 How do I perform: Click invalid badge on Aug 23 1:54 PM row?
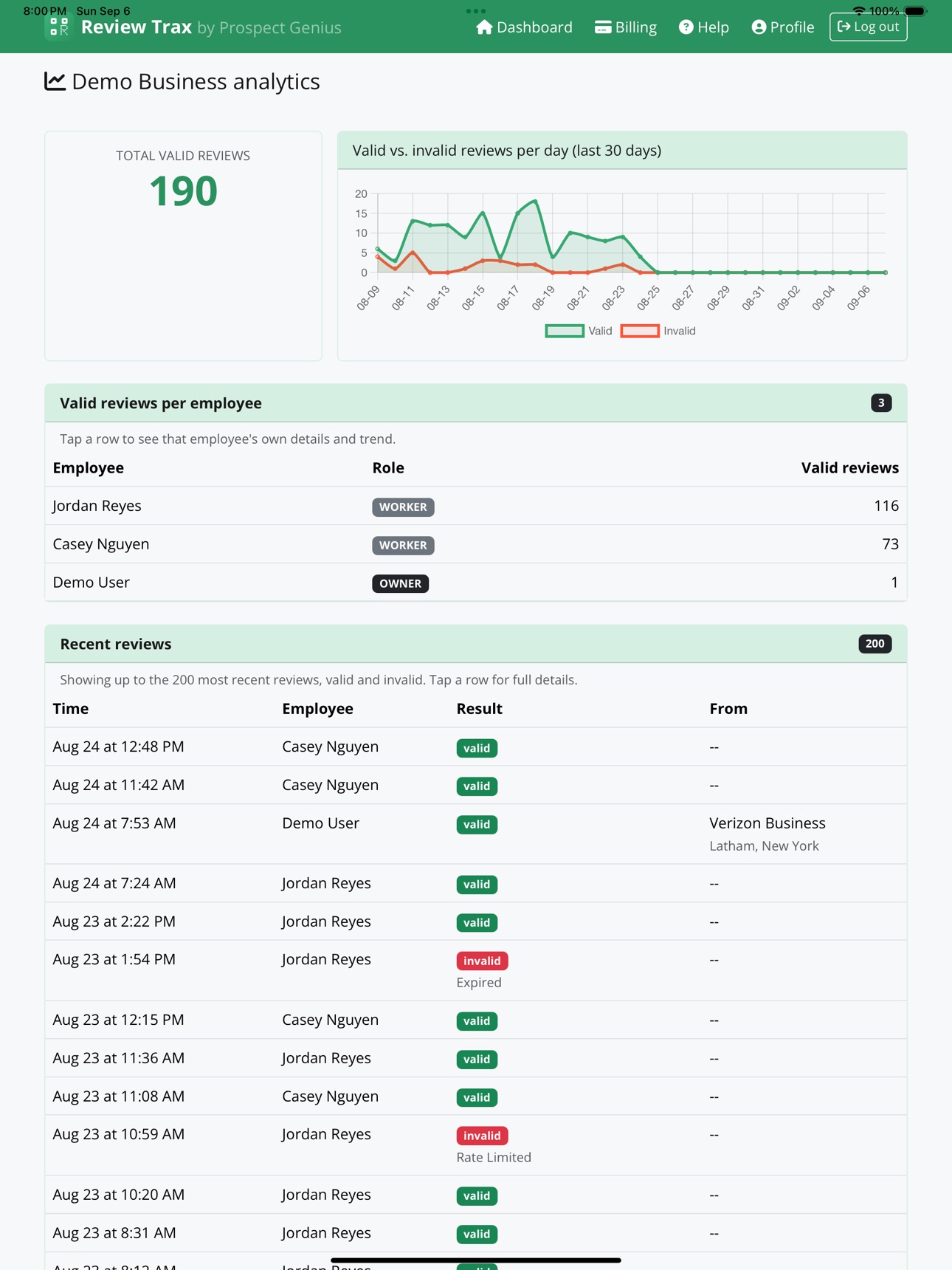[482, 961]
